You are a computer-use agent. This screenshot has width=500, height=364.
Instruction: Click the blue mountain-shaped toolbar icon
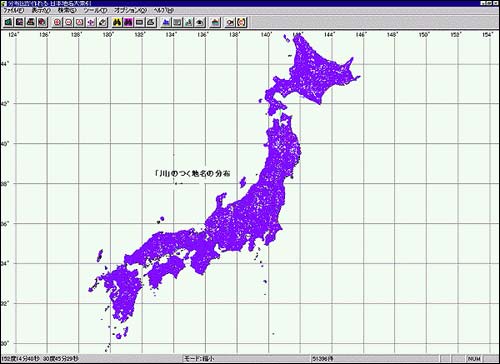pyautogui.click(x=166, y=22)
